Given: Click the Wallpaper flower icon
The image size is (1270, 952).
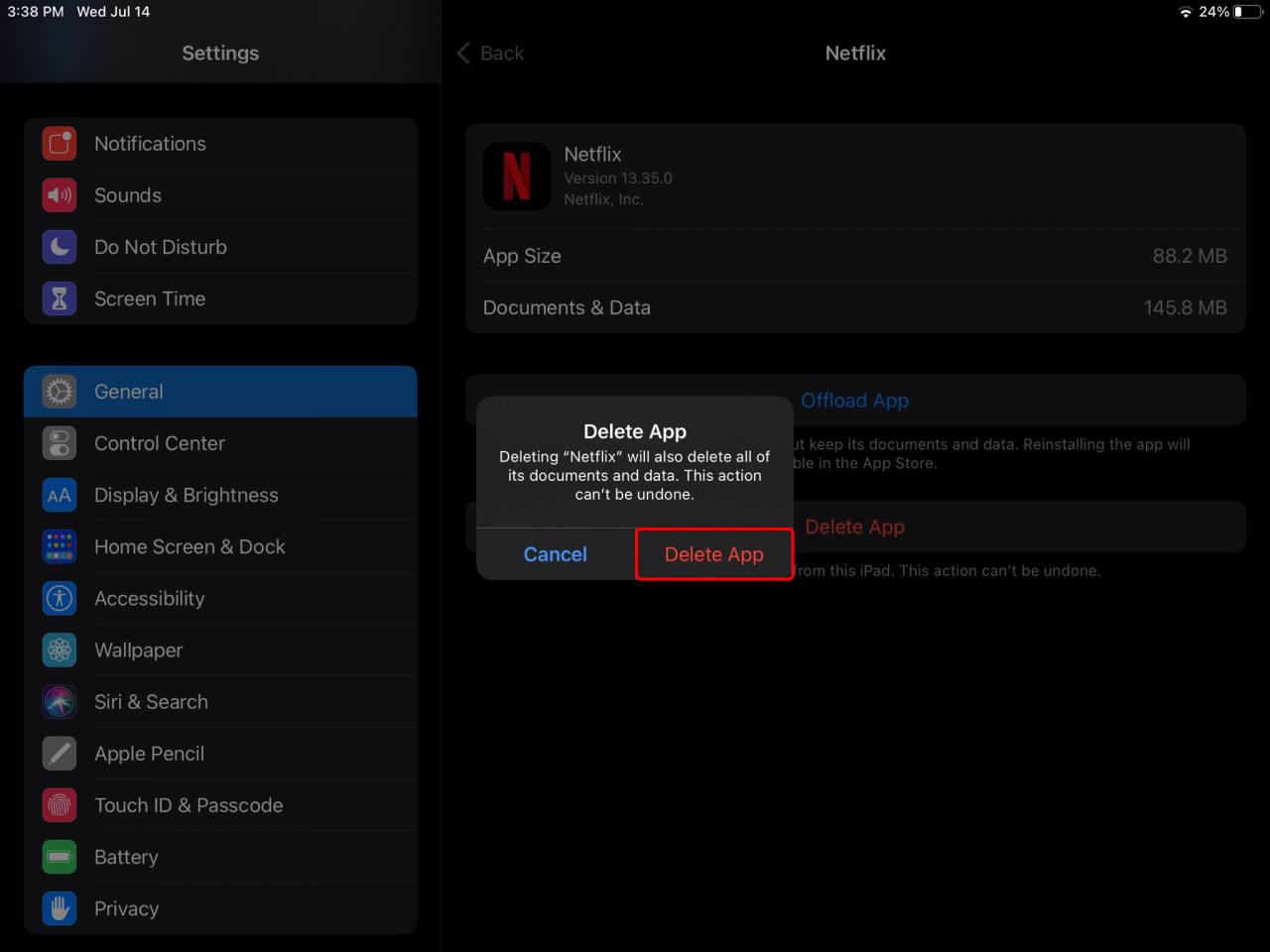Looking at the screenshot, I should coord(59,650).
